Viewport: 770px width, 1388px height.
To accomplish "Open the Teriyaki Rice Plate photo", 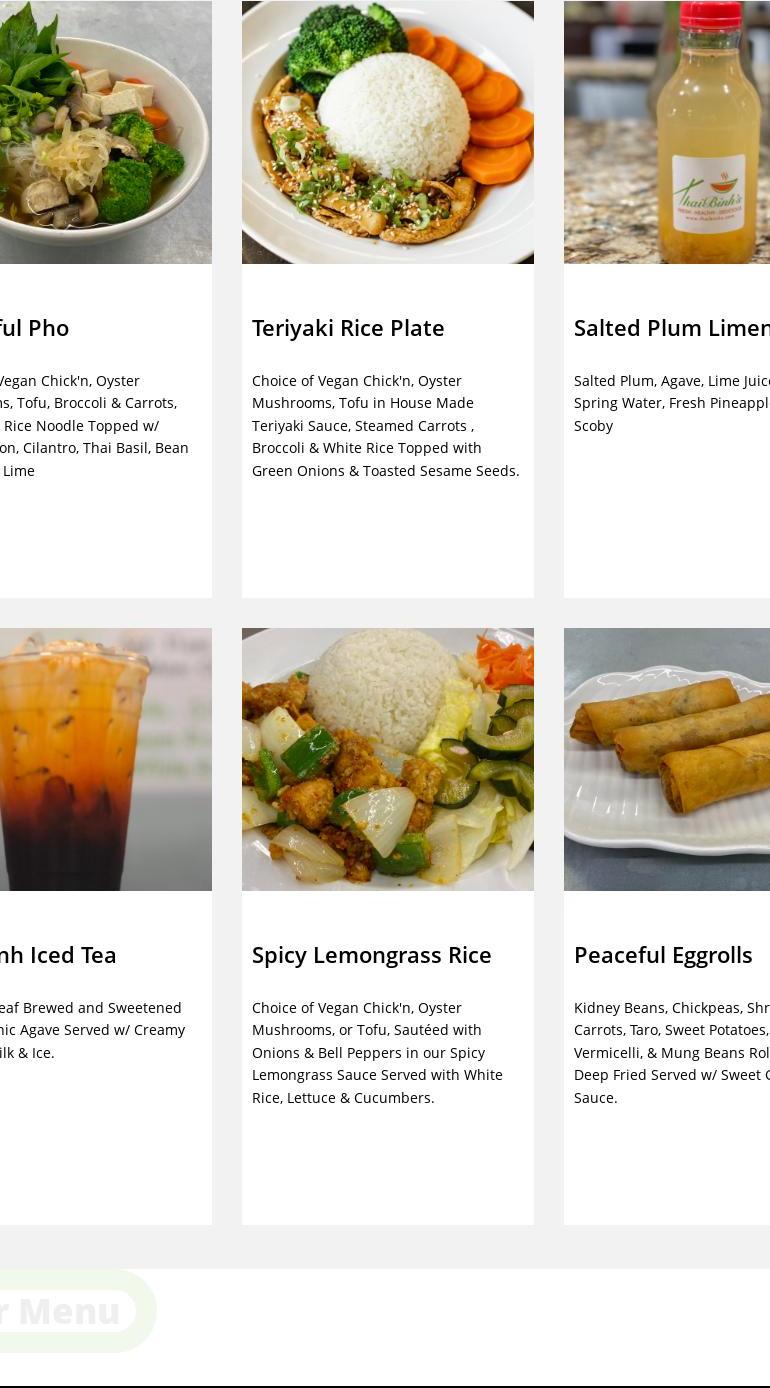I will (388, 132).
